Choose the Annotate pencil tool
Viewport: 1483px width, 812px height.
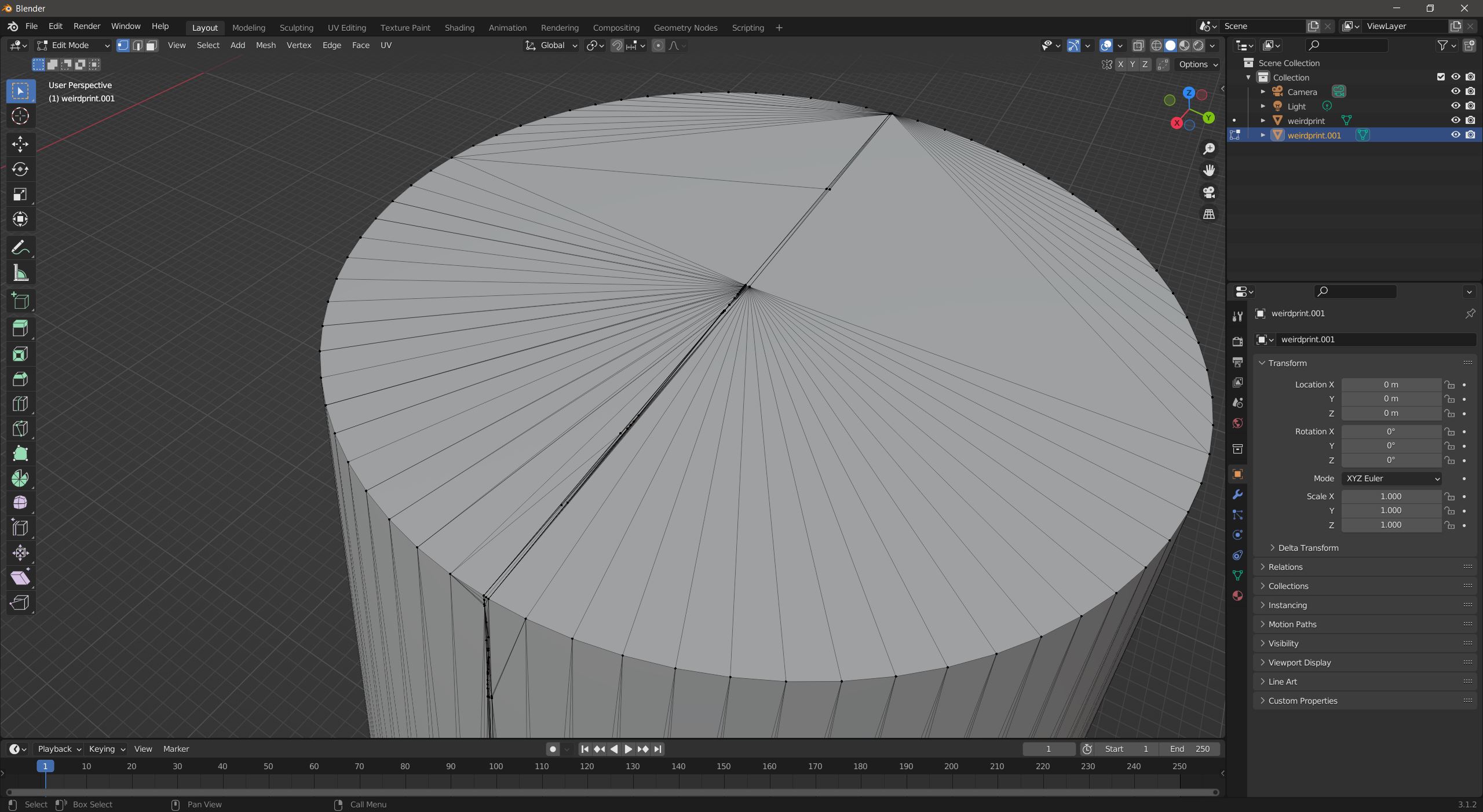20,248
